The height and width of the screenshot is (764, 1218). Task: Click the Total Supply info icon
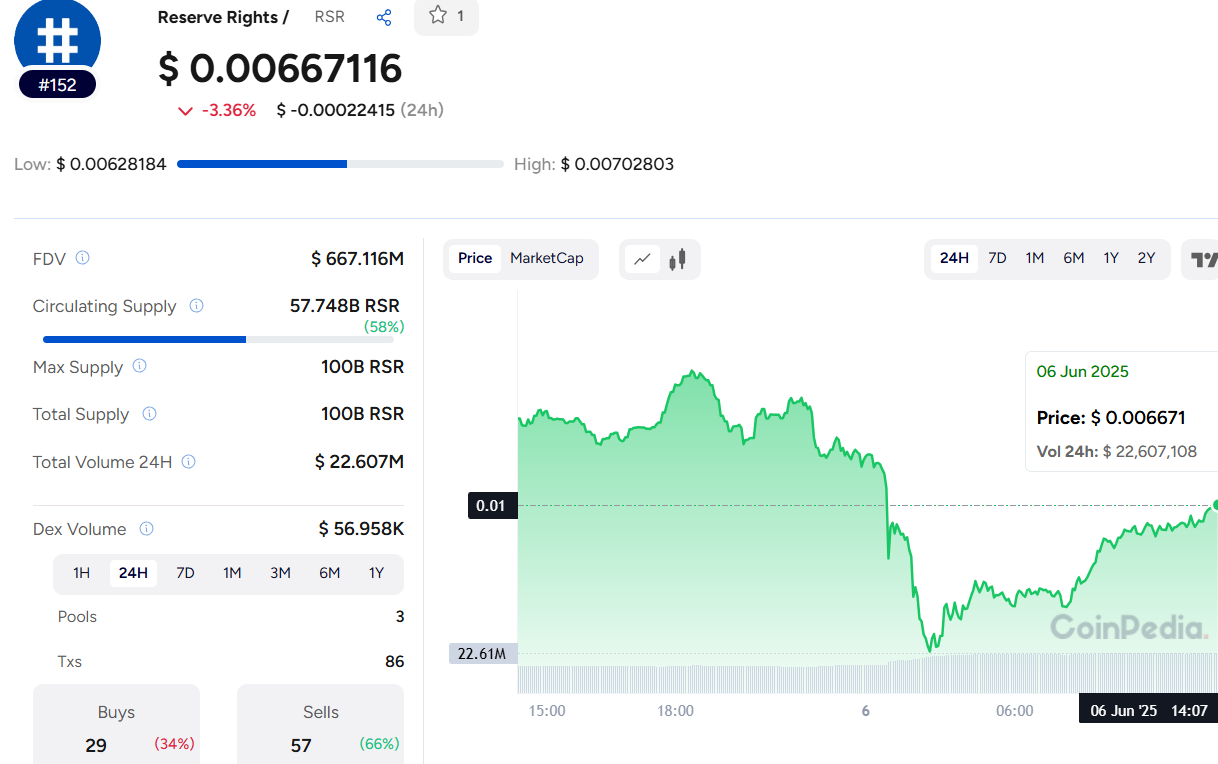[149, 413]
